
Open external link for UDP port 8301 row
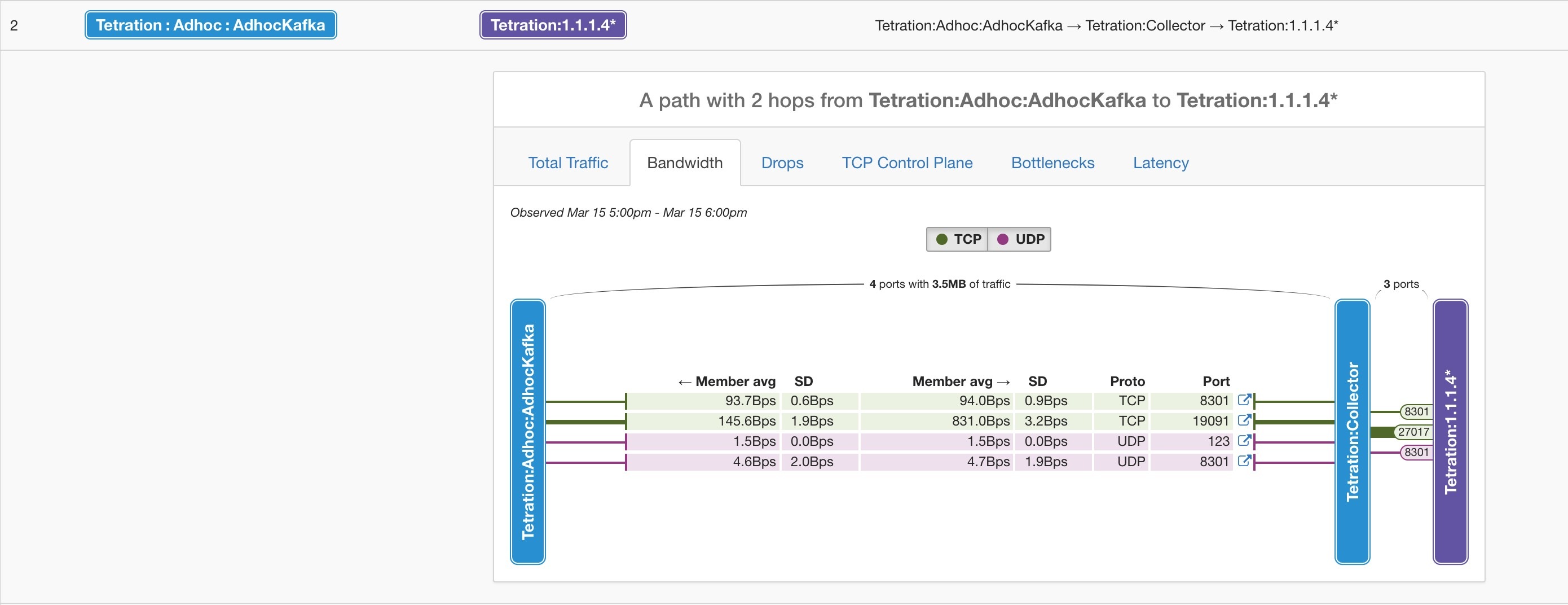tap(1244, 461)
